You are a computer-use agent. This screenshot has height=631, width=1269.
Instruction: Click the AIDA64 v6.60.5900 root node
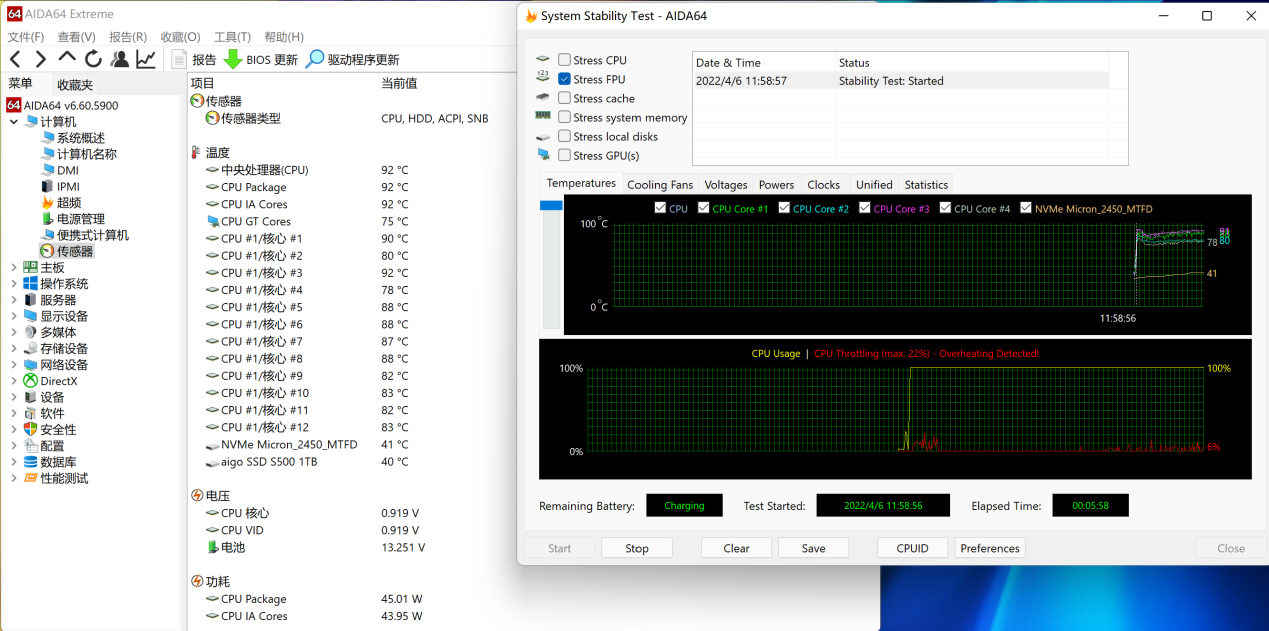click(x=70, y=105)
